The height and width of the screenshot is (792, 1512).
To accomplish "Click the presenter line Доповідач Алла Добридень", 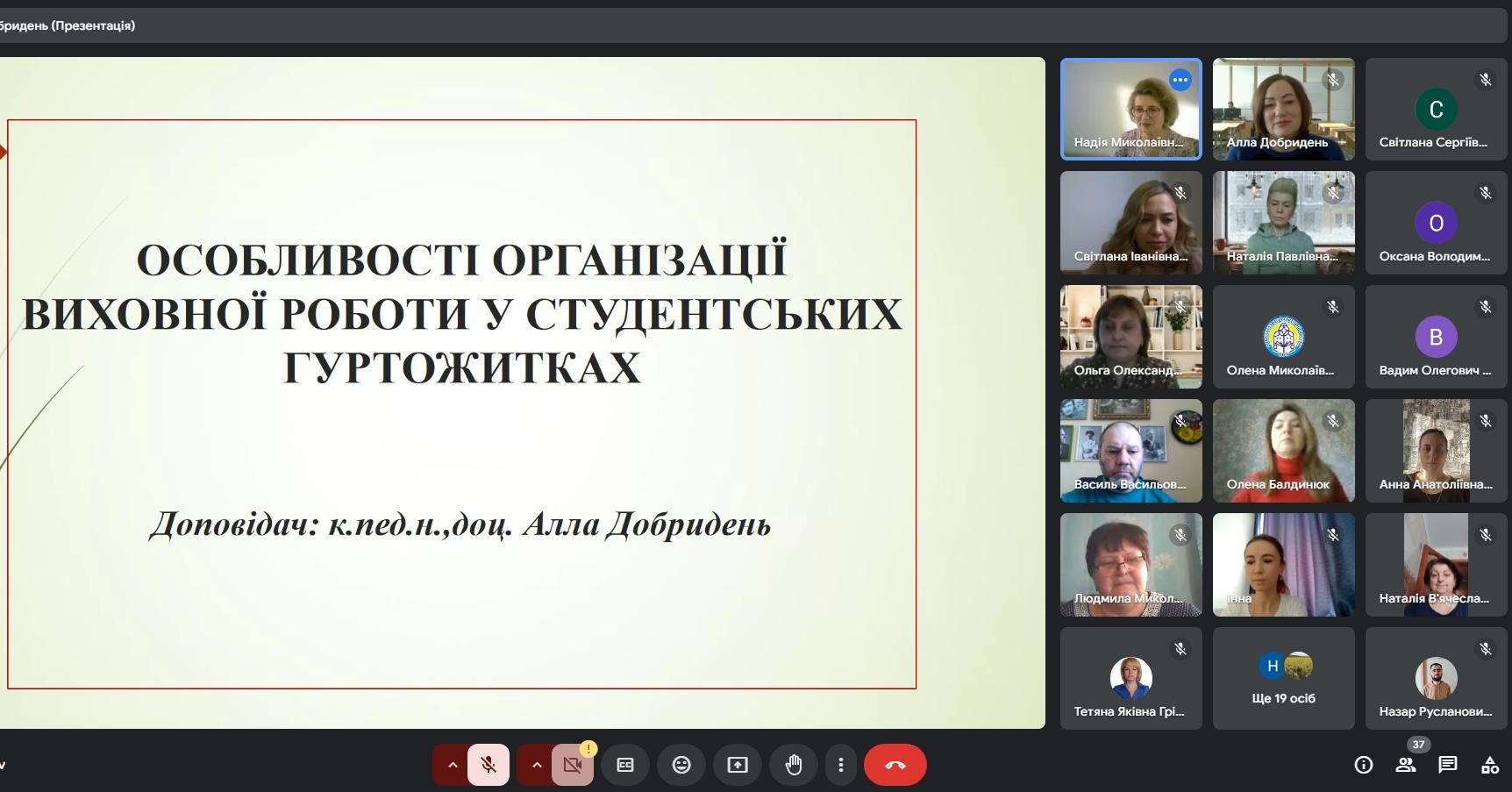I will 460,524.
